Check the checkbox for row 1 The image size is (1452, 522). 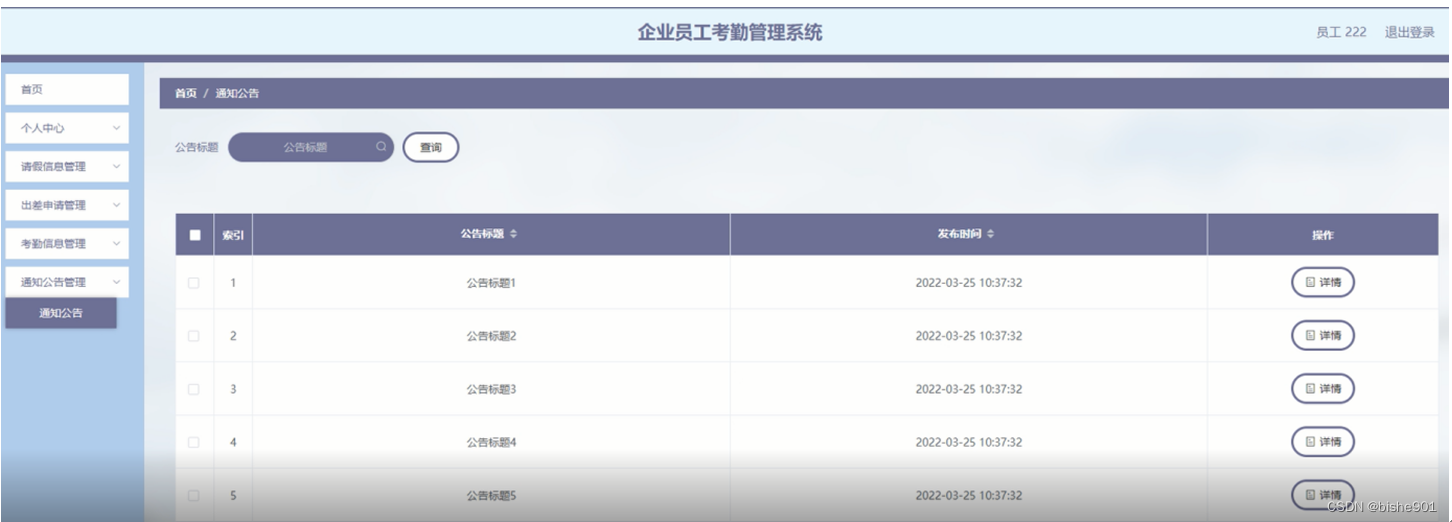click(194, 283)
